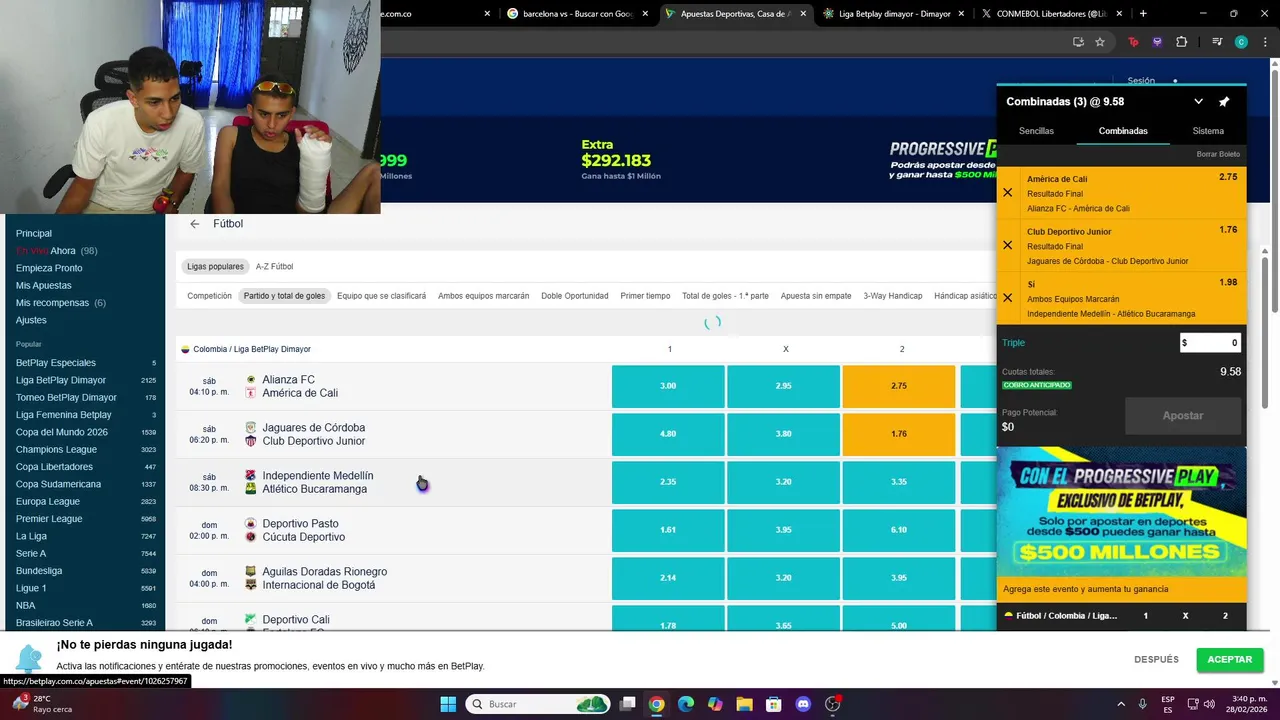Choose Competición market tab
The image size is (1280, 720).
click(x=209, y=296)
